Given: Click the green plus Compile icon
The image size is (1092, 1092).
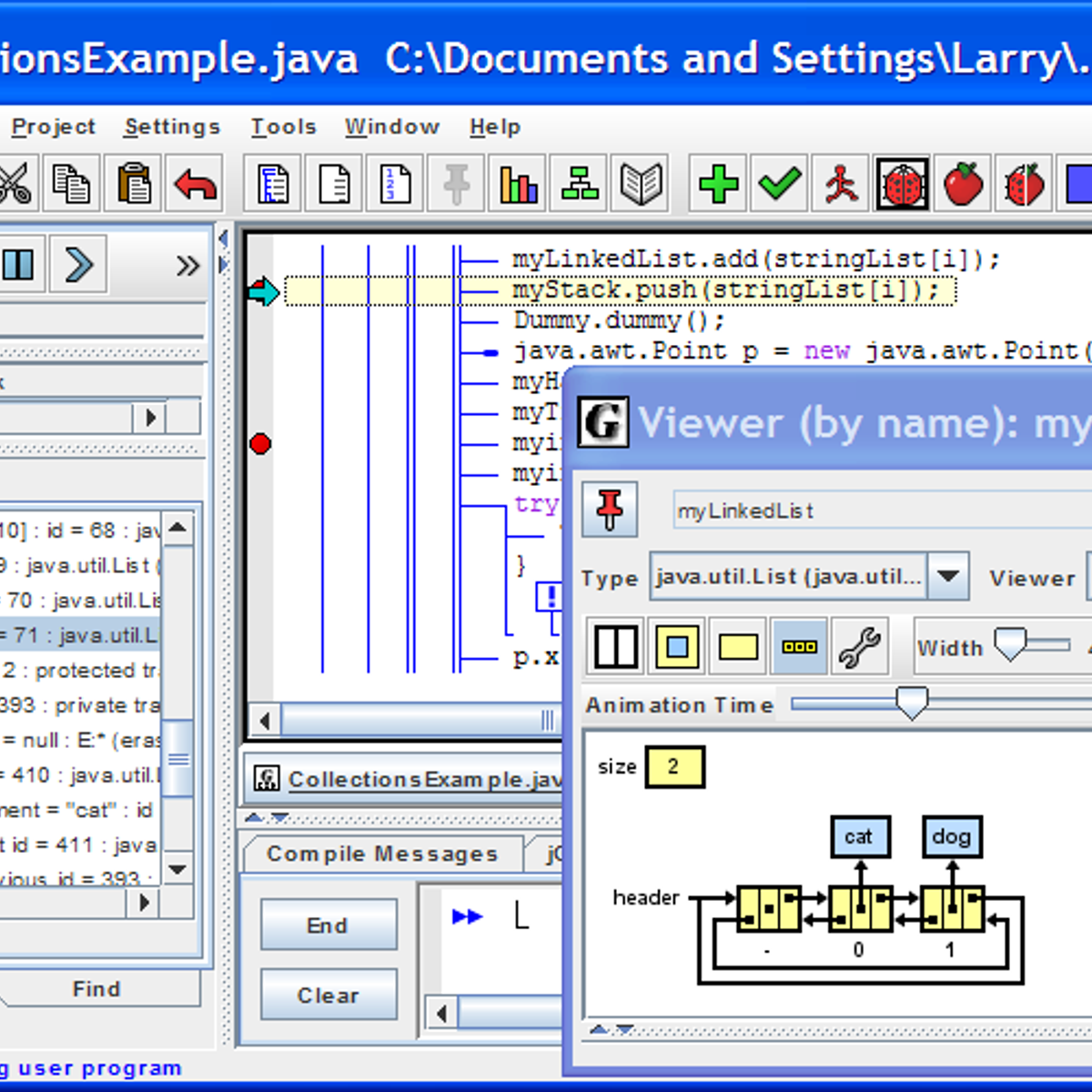Looking at the screenshot, I should (718, 184).
